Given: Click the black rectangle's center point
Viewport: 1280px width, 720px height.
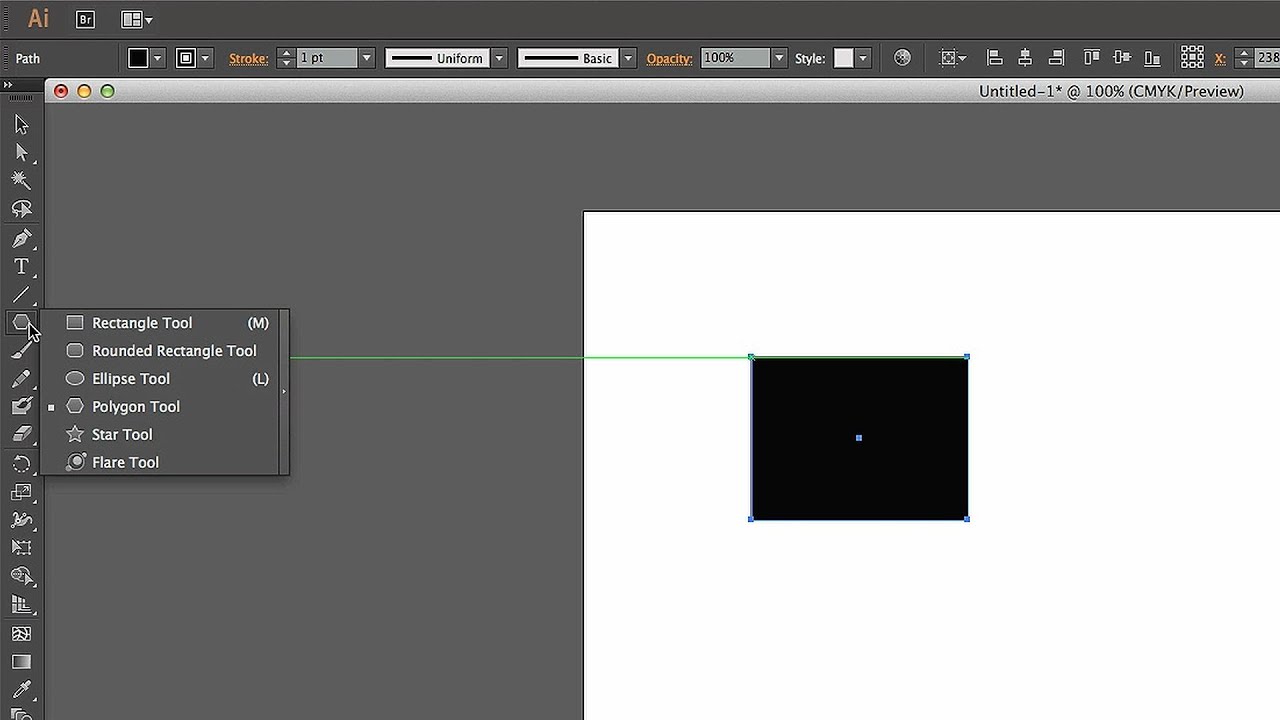Looking at the screenshot, I should click(x=859, y=438).
